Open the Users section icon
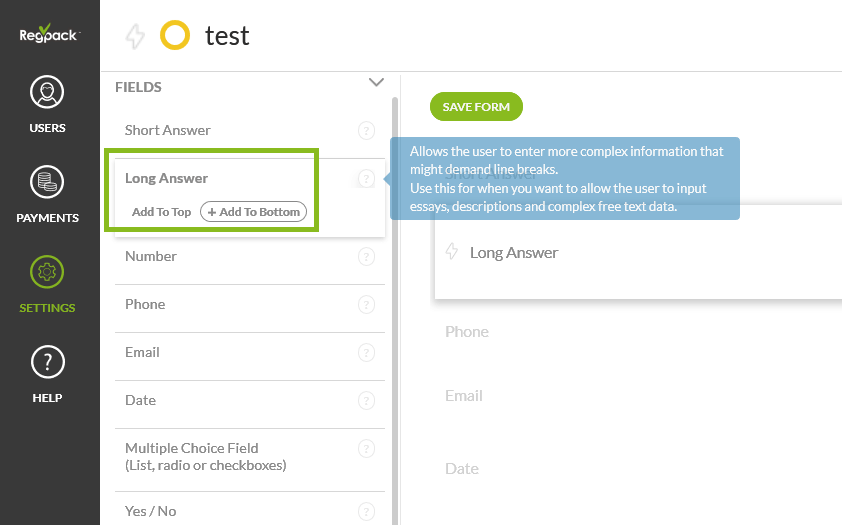This screenshot has height=525, width=842. click(x=47, y=93)
